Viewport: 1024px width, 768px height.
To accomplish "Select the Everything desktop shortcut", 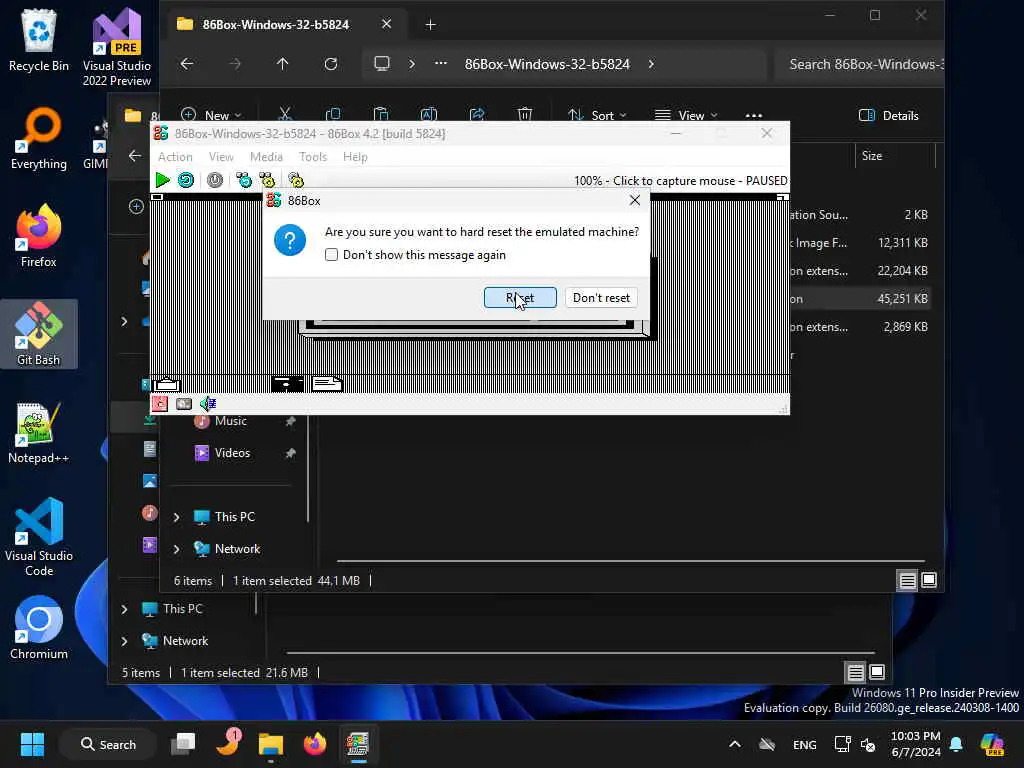I will 39,138.
